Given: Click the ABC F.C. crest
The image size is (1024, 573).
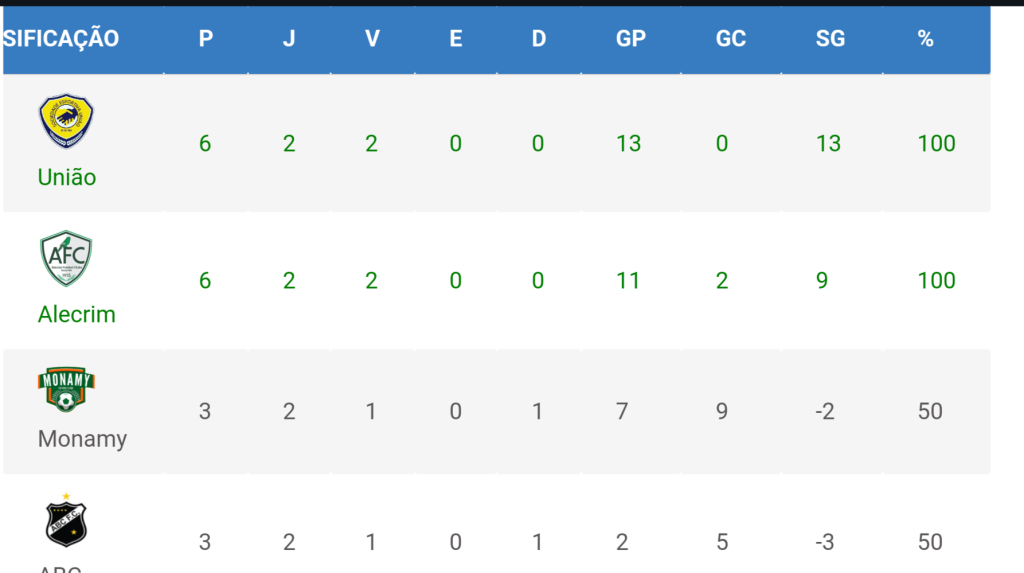Looking at the screenshot, I should 66,521.
